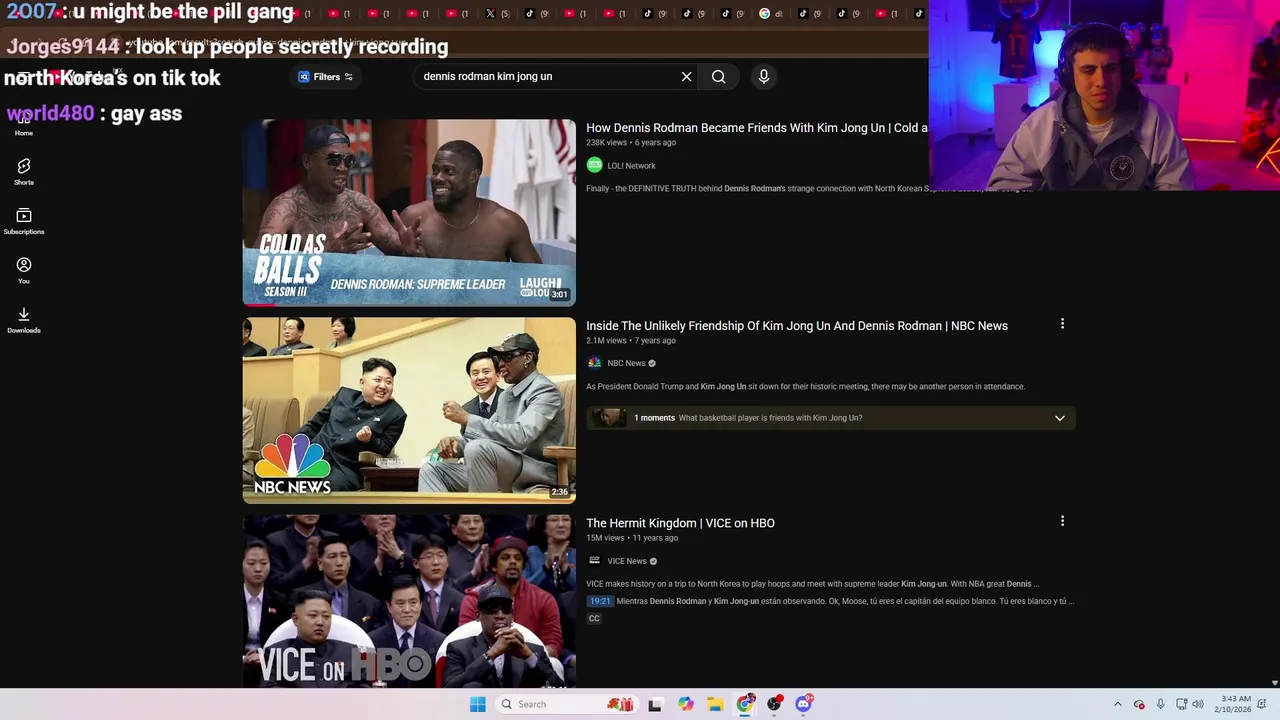Click the system tray microphone icon

click(x=1160, y=704)
